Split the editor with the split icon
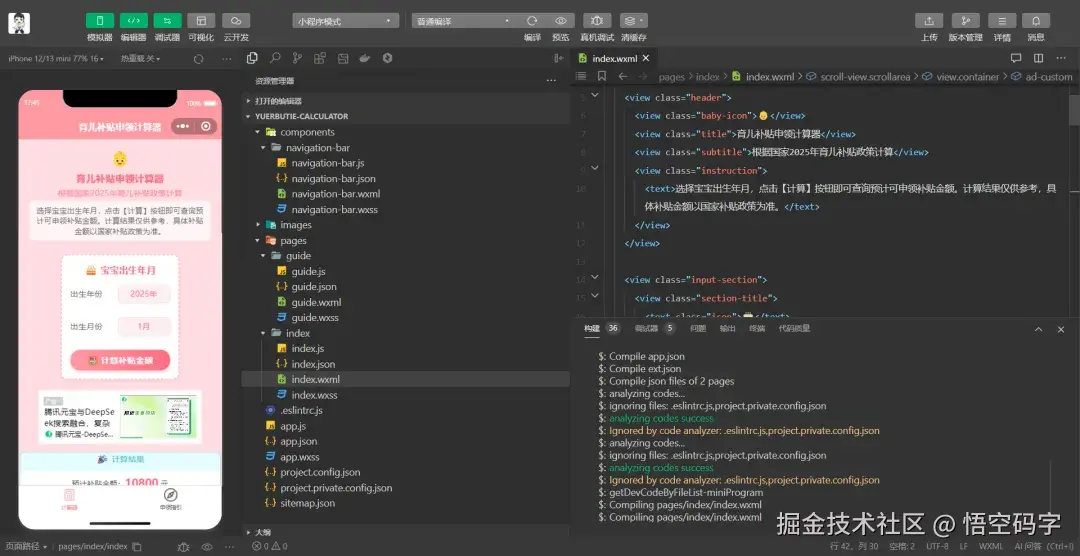This screenshot has height=556, width=1080. [1038, 59]
